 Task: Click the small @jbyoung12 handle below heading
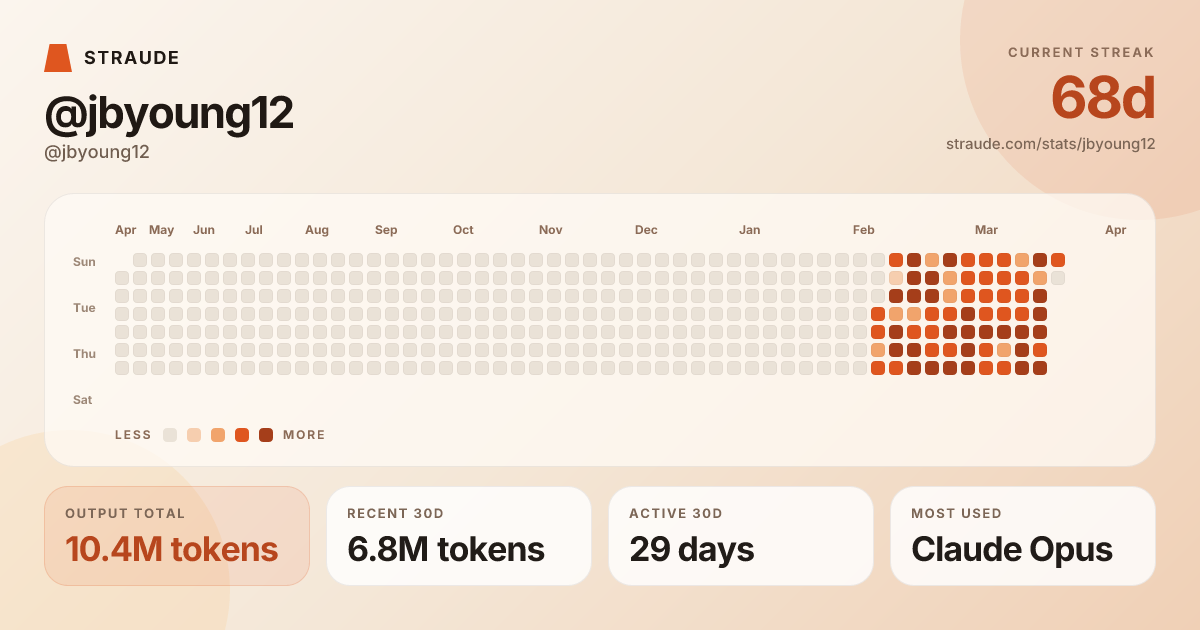point(97,152)
